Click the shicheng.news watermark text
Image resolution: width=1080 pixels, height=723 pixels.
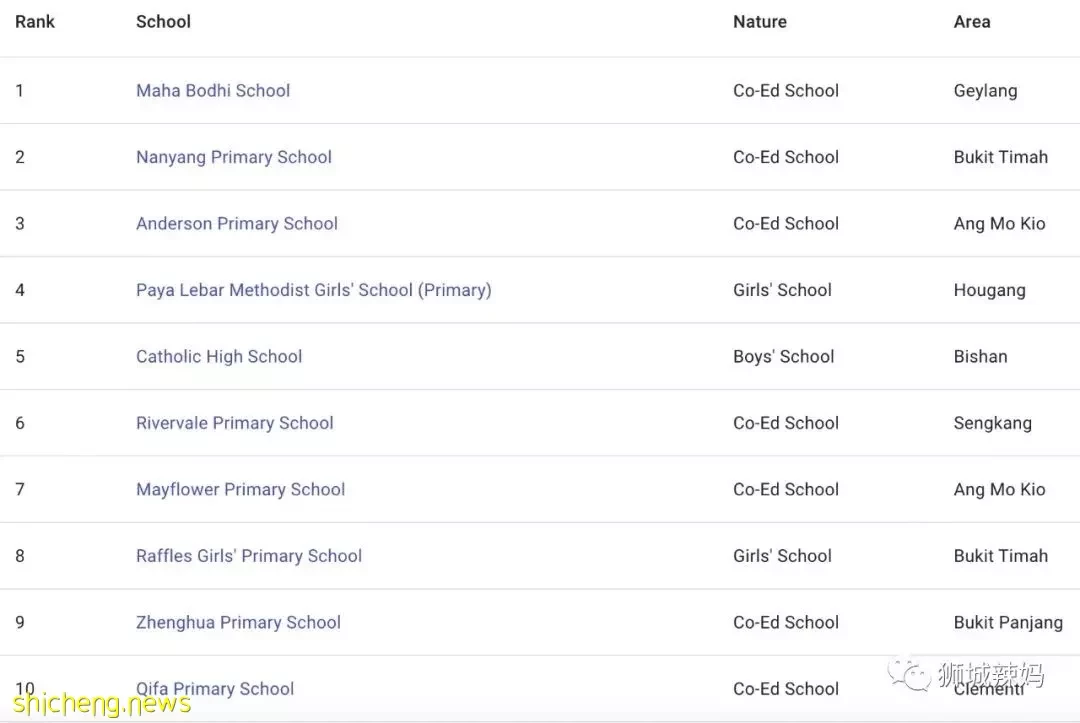[102, 703]
